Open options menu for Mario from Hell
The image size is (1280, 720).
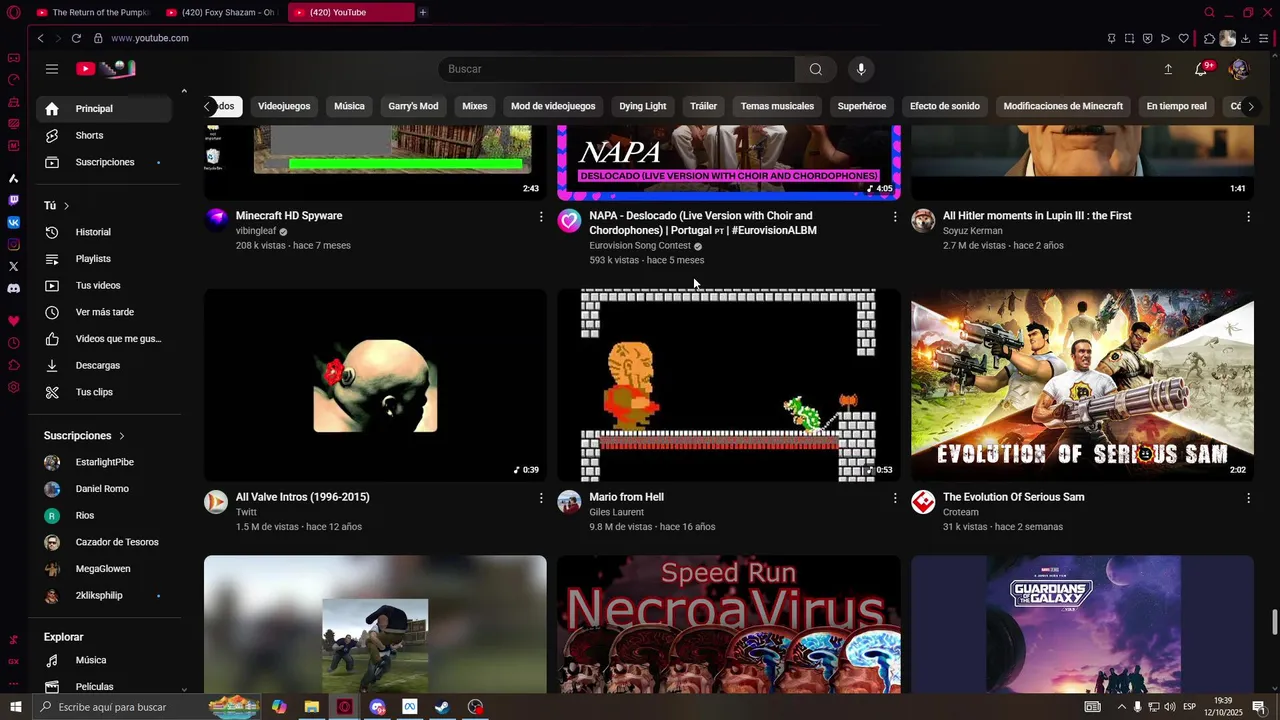[x=895, y=498]
